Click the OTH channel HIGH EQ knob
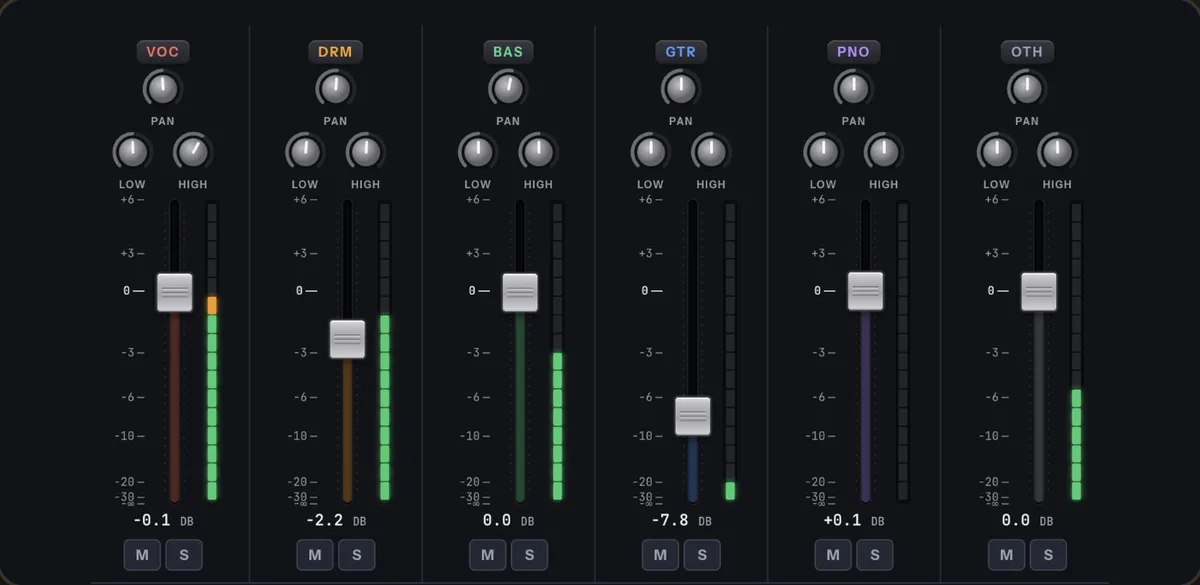The image size is (1200, 585). (1057, 152)
